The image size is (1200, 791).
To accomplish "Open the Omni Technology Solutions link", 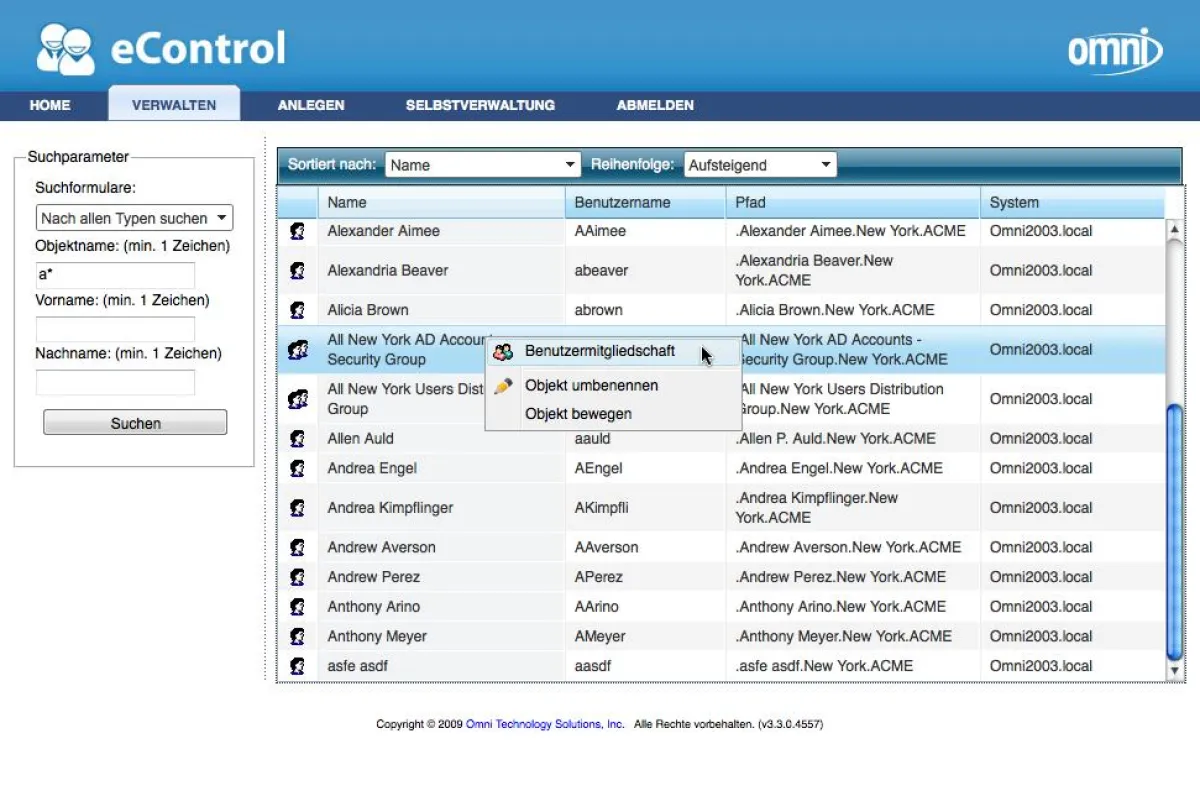I will 545,723.
